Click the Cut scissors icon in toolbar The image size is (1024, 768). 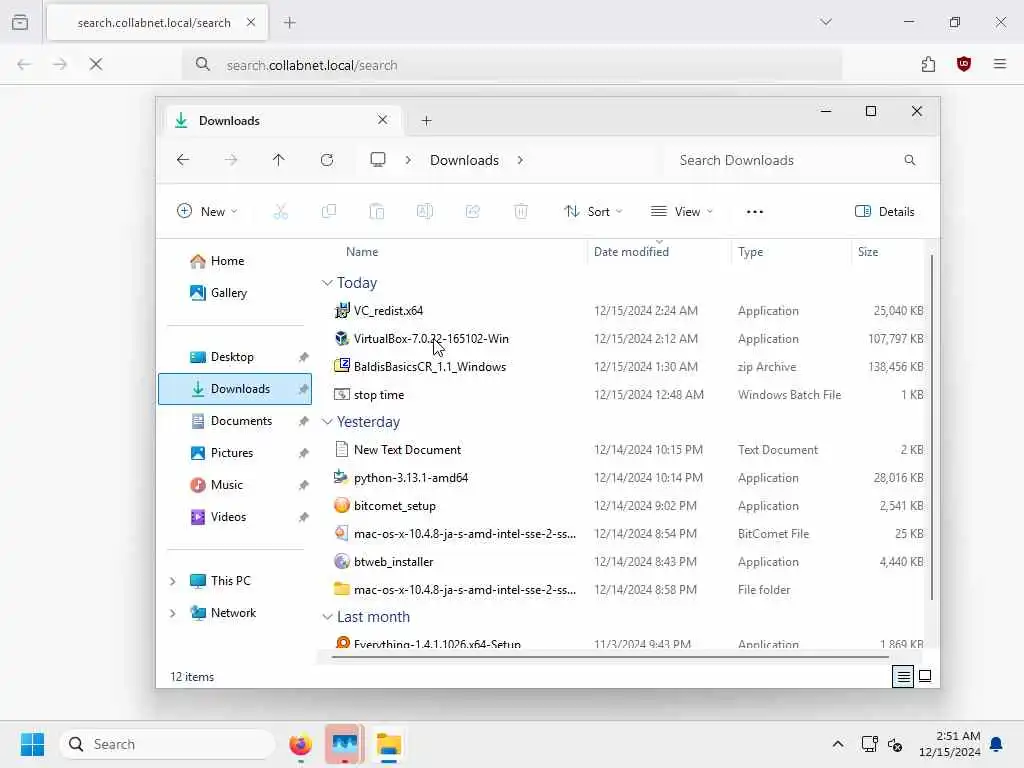pos(281,212)
